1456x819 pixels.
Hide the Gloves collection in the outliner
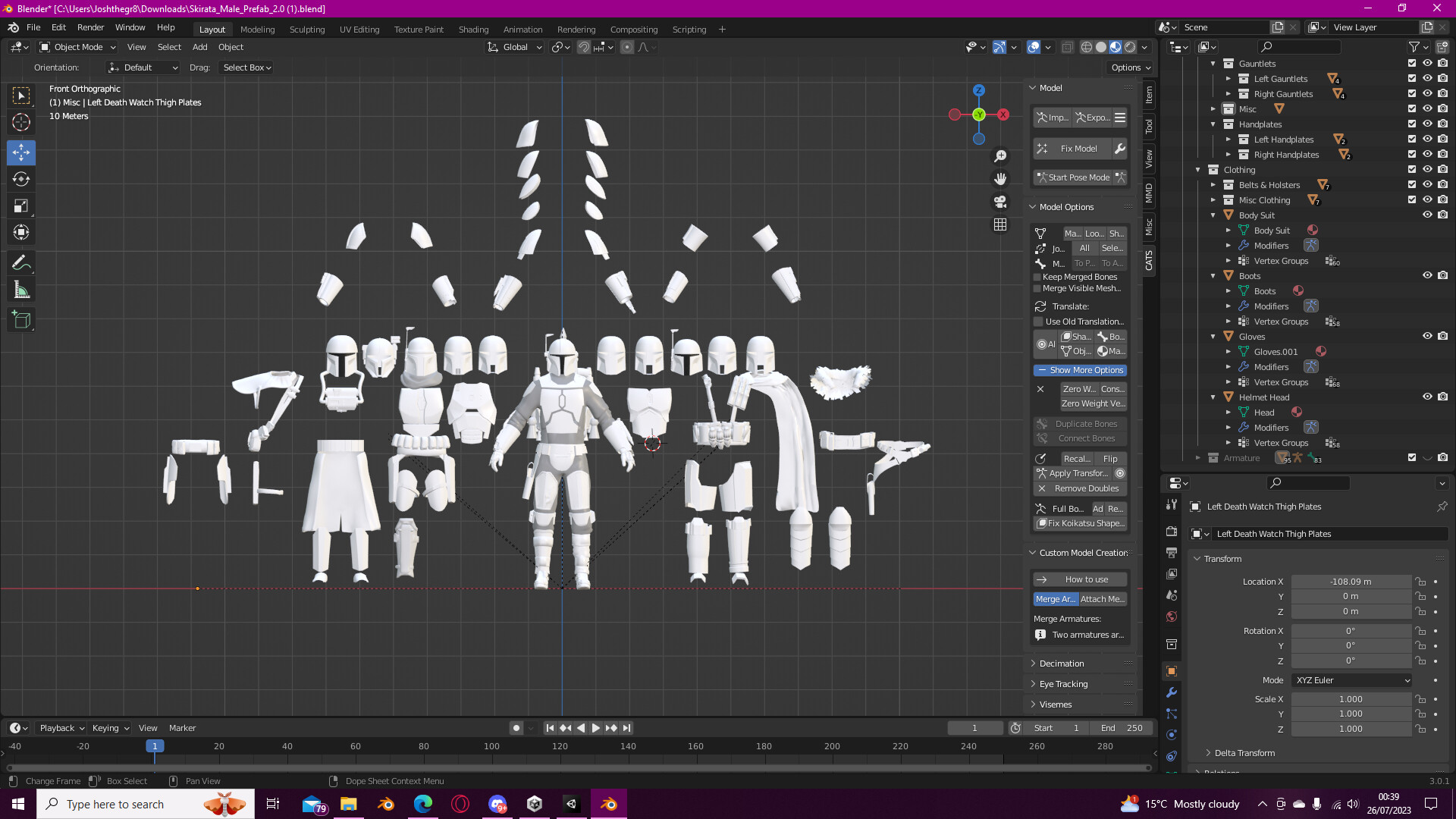[1427, 336]
